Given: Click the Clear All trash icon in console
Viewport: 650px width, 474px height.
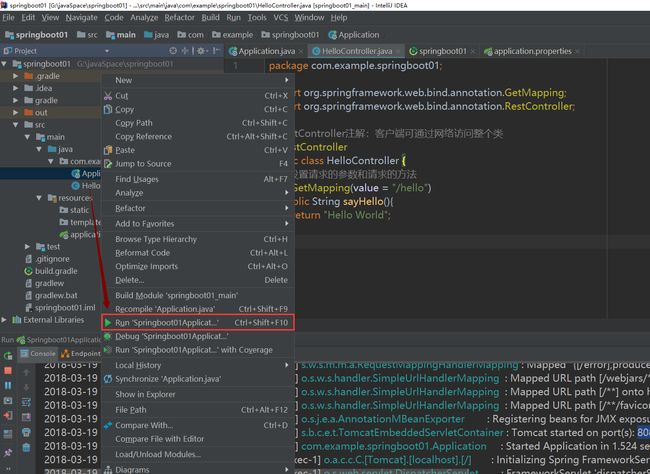Looking at the screenshot, I should coord(26,447).
